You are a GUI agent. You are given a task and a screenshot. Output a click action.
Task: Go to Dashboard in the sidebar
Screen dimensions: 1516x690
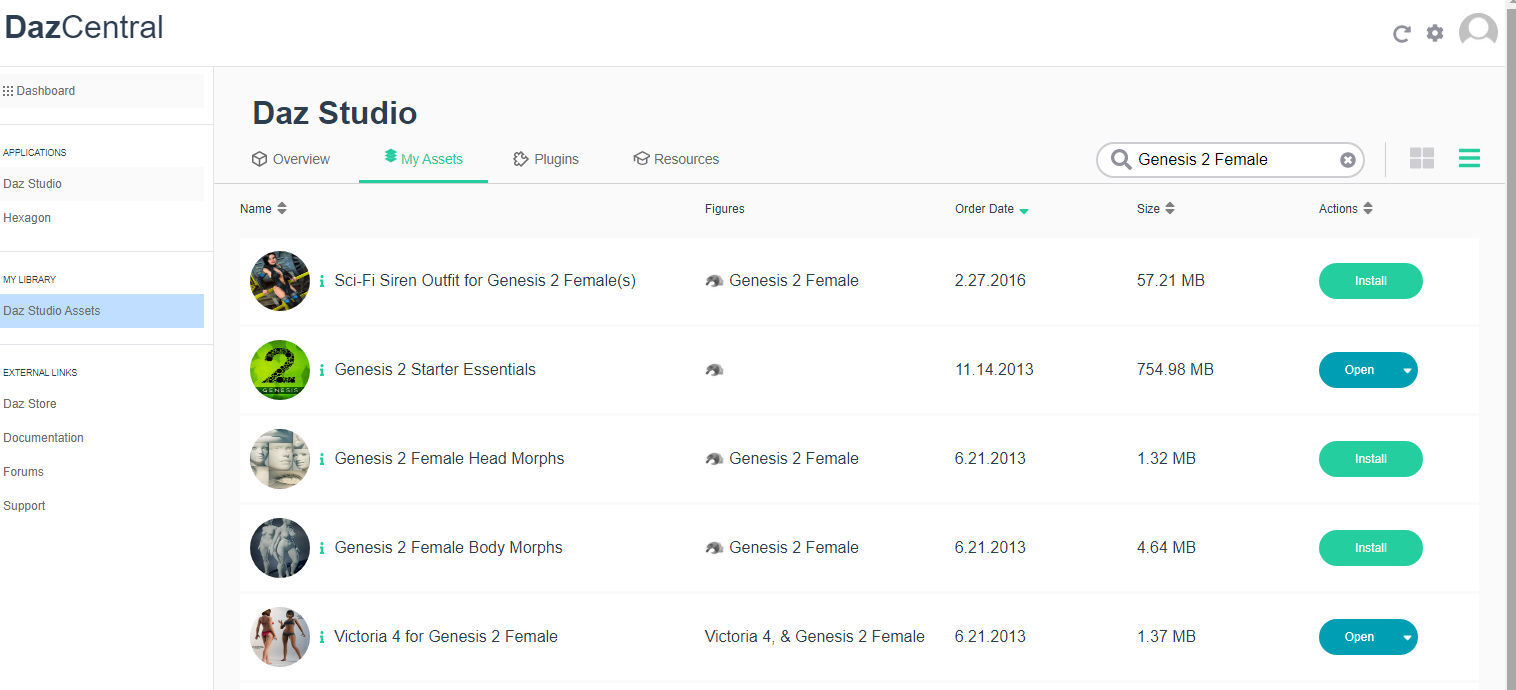pyautogui.click(x=102, y=91)
